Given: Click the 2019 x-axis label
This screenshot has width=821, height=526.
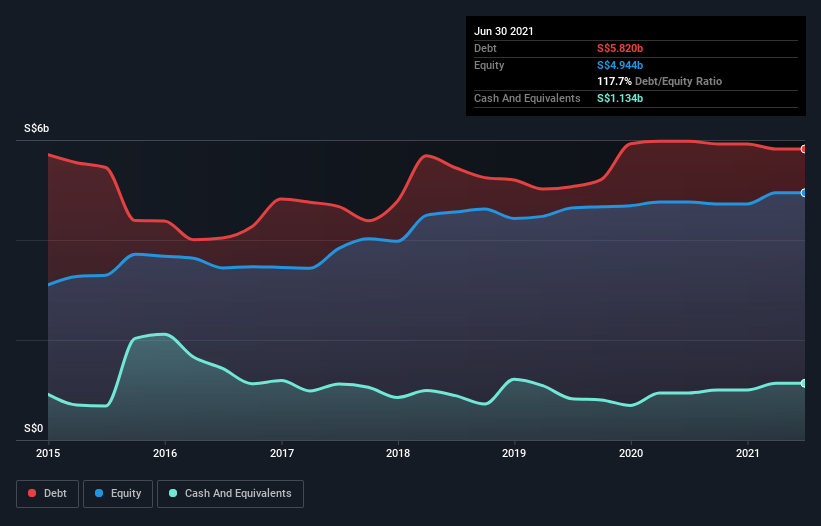Looking at the screenshot, I should [514, 453].
